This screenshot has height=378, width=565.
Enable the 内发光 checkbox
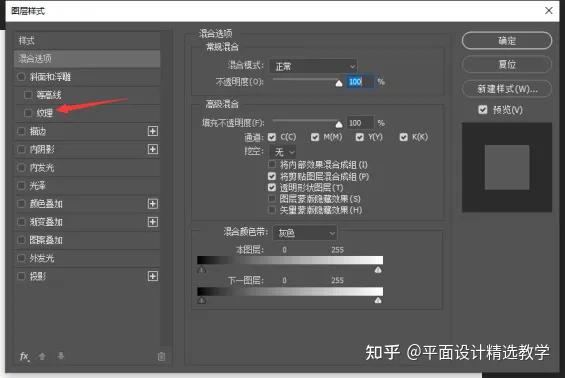(21, 167)
